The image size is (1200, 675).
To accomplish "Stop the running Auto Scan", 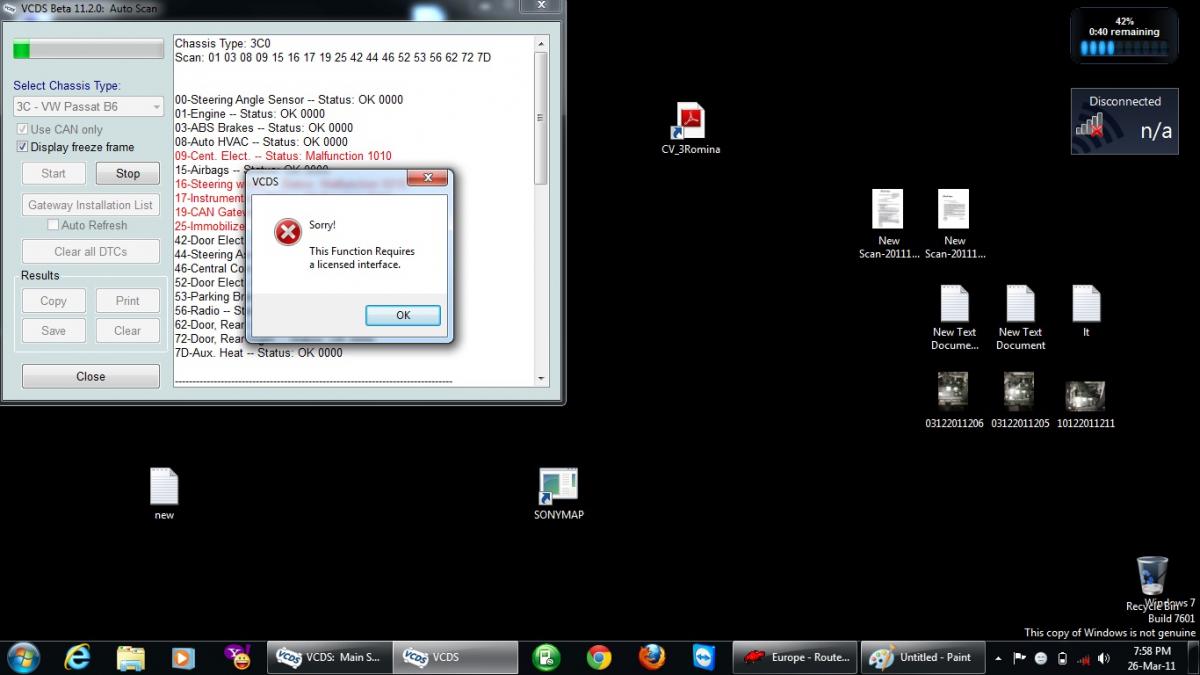I will coord(128,173).
